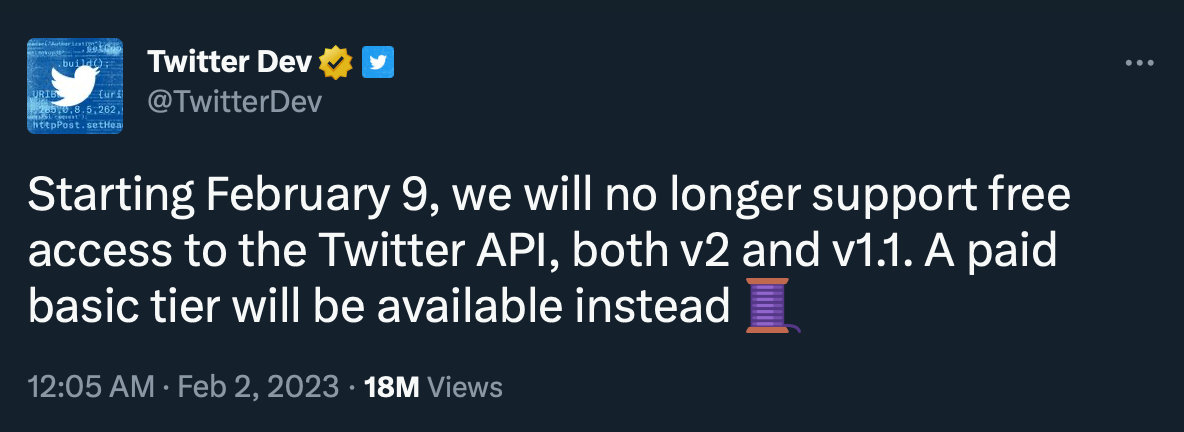Image resolution: width=1184 pixels, height=432 pixels.
Task: Click the 18M view count number
Action: [391, 387]
